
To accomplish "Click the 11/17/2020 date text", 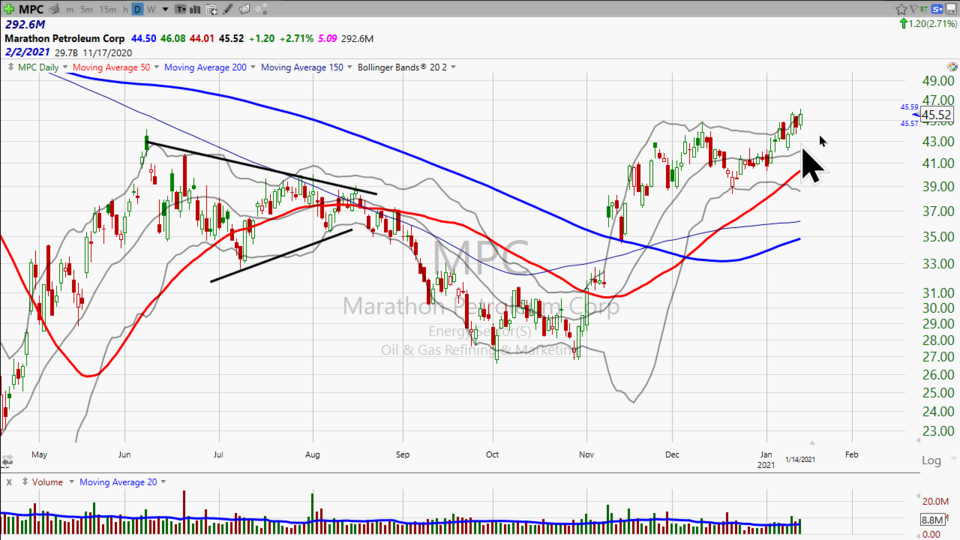I will [x=107, y=53].
